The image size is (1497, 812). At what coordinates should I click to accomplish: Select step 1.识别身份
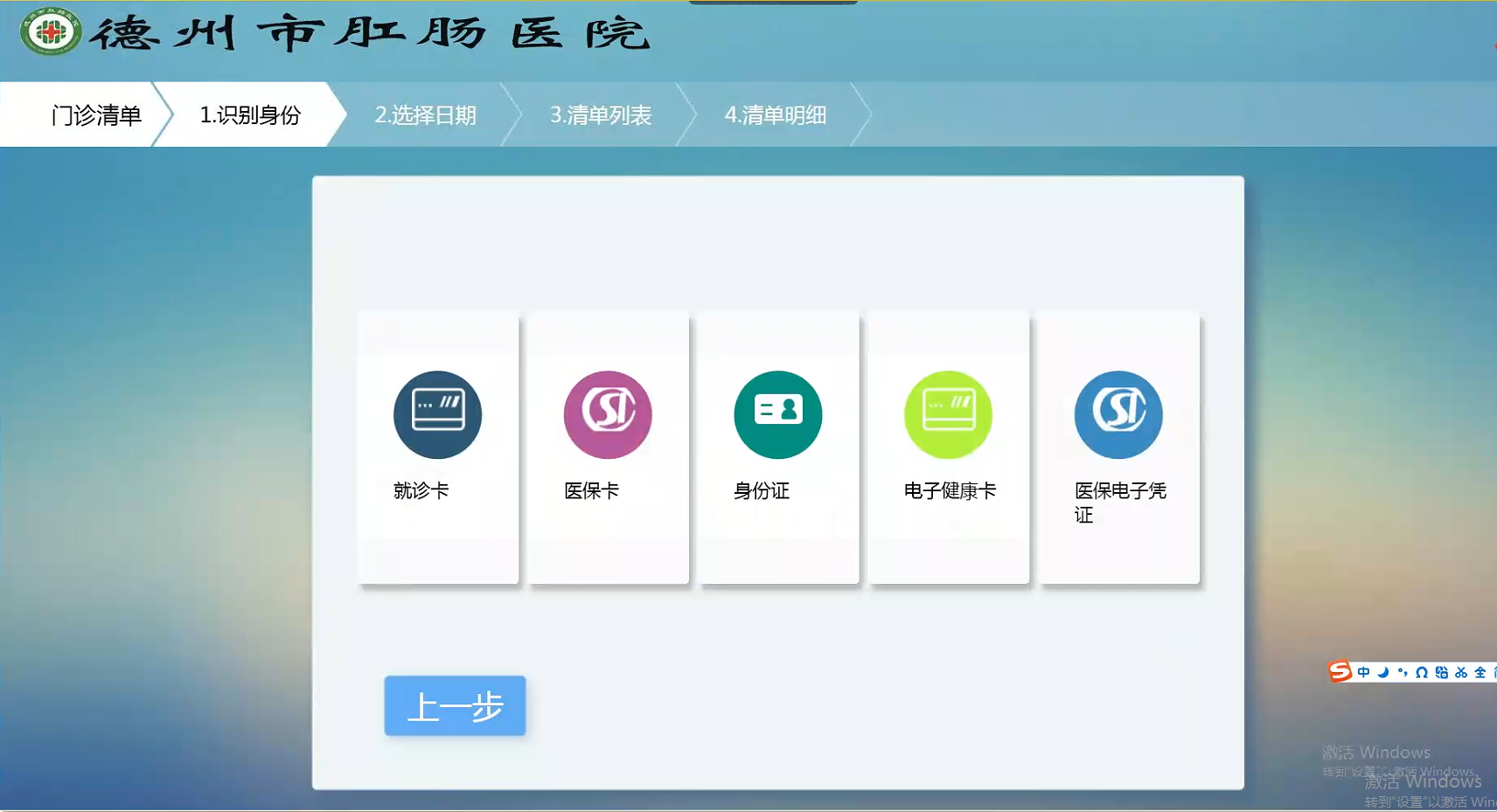pyautogui.click(x=250, y=115)
